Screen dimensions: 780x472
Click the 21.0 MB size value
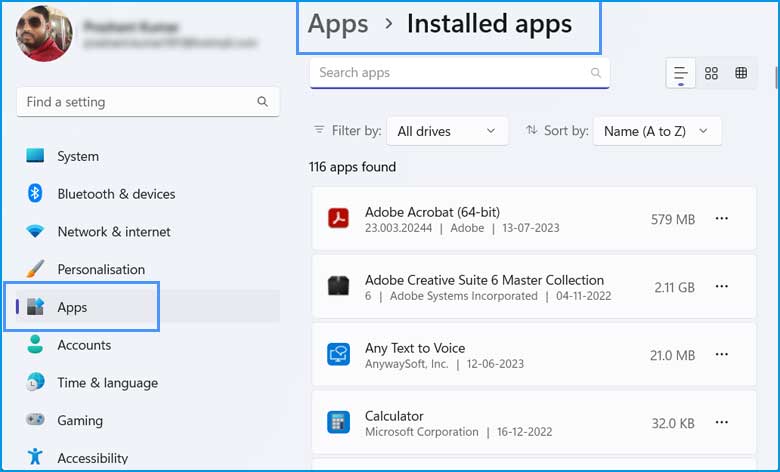coord(672,356)
